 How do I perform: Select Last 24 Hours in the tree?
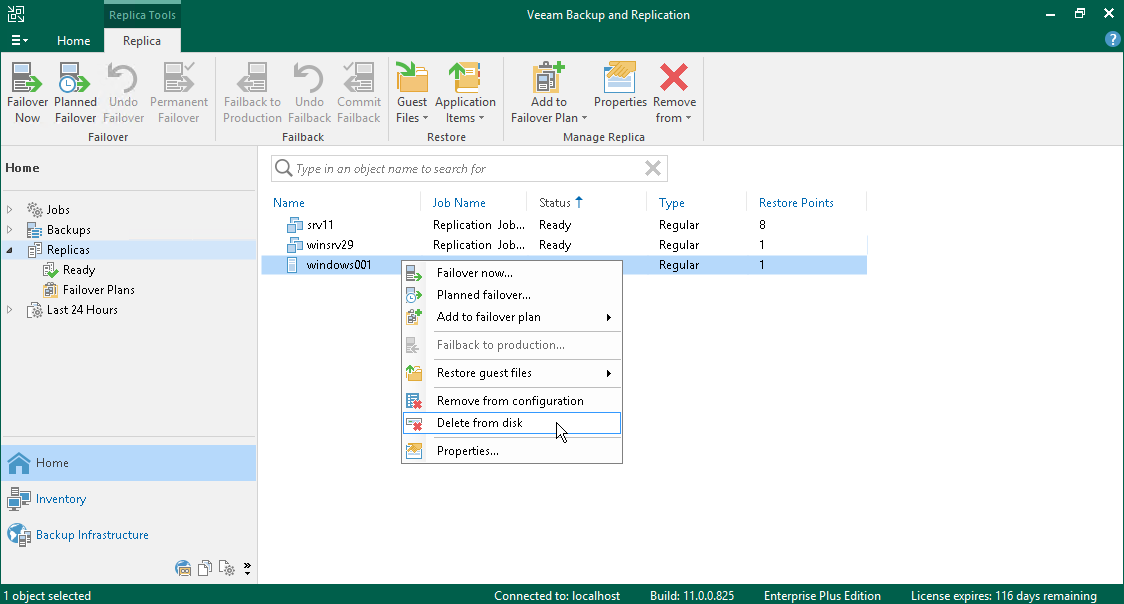click(x=82, y=310)
